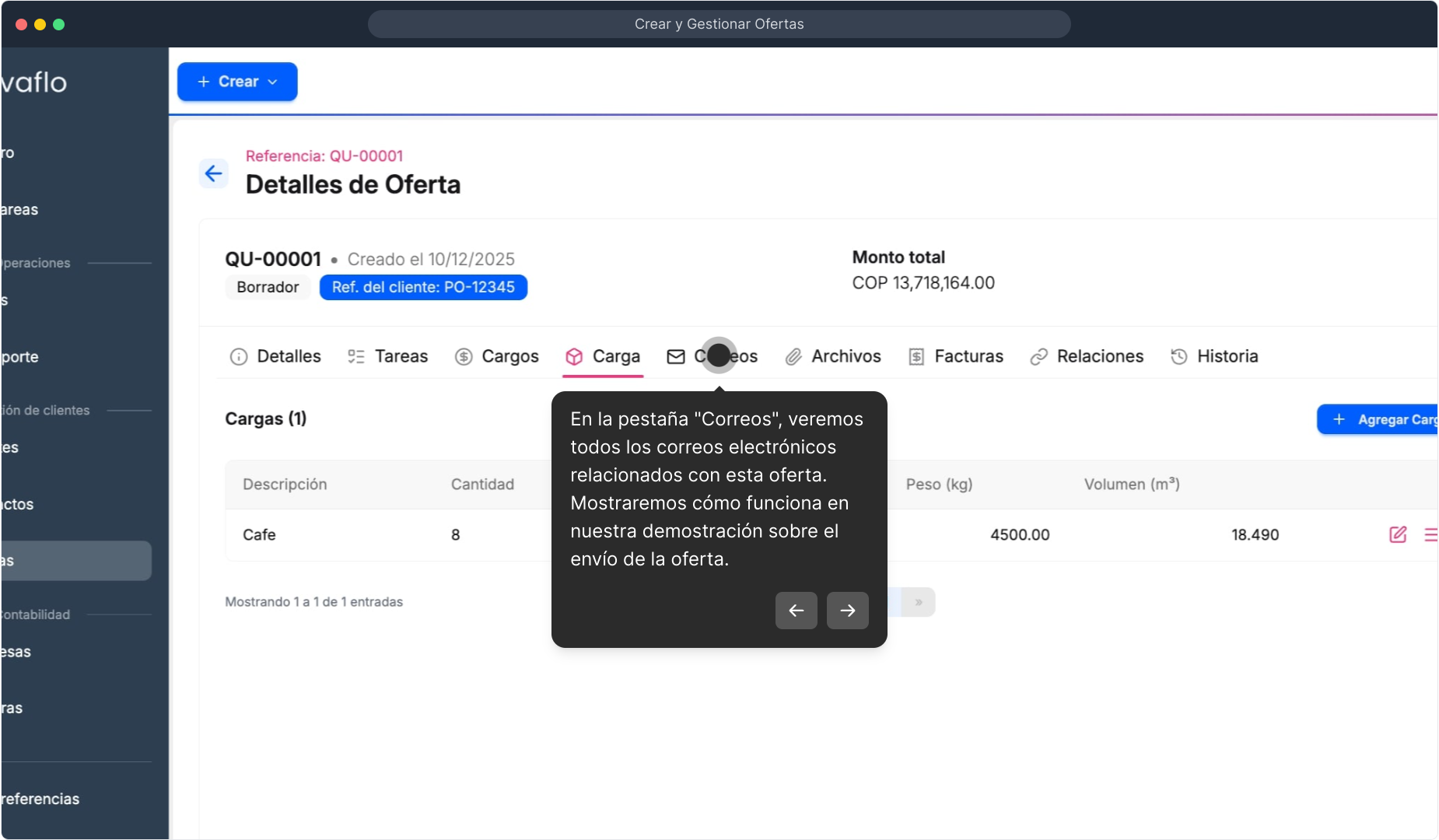Click the Agregar Carga button

click(1378, 419)
